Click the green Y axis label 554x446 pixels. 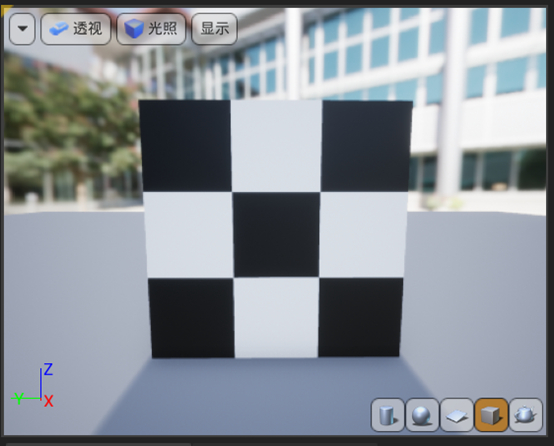coord(19,399)
